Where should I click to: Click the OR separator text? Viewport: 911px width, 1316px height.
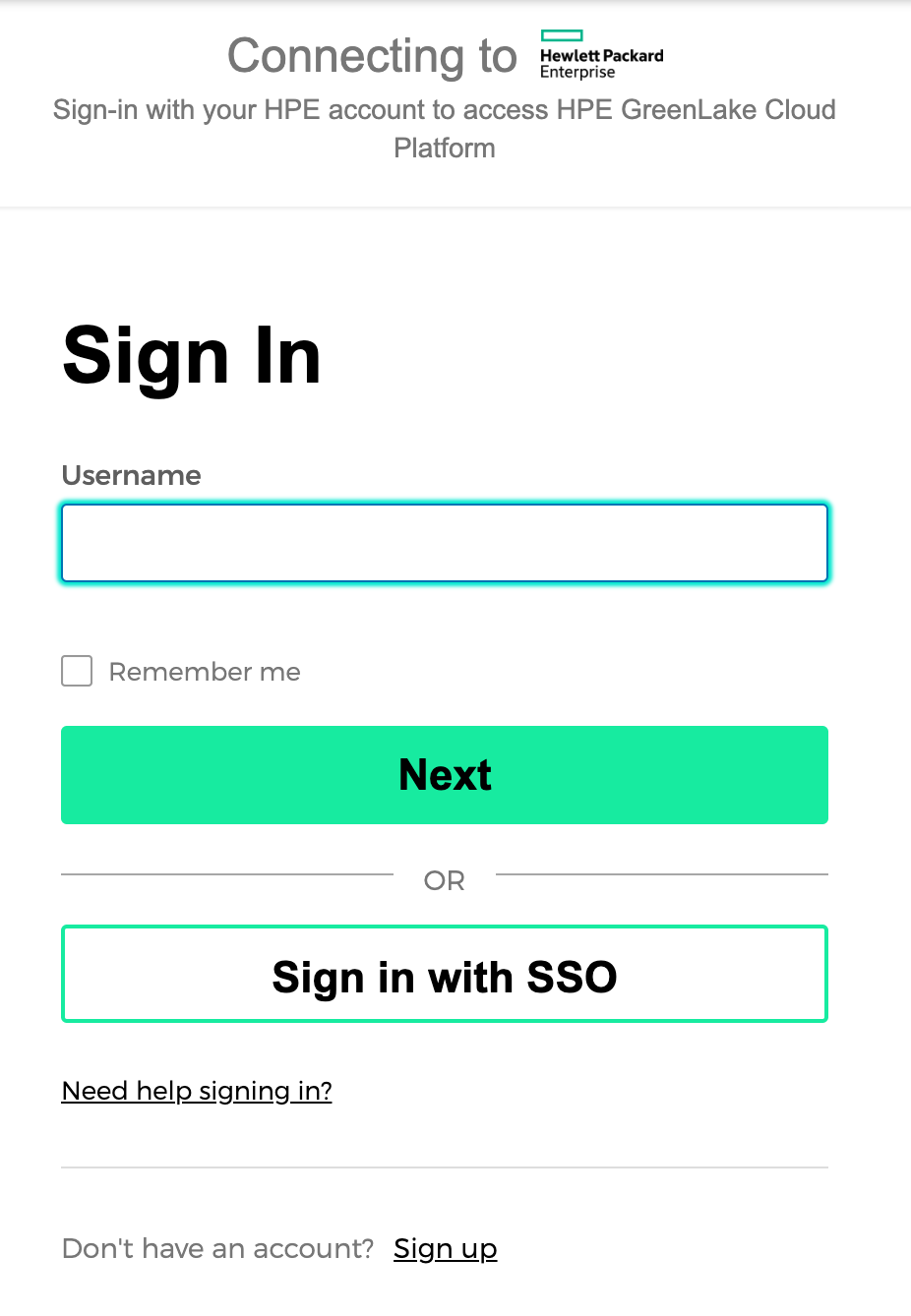[x=445, y=880]
